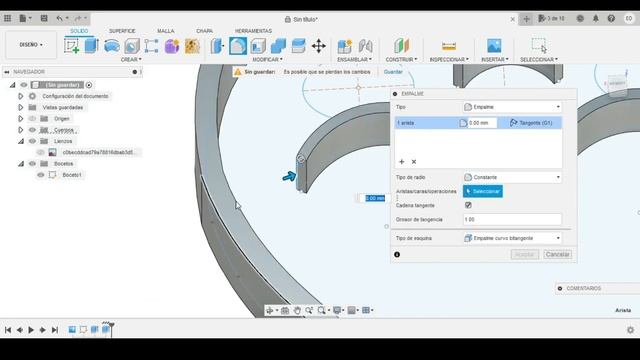This screenshot has height=360, width=640.
Task: Click the info icon in Empalme dialog
Action: click(397, 254)
